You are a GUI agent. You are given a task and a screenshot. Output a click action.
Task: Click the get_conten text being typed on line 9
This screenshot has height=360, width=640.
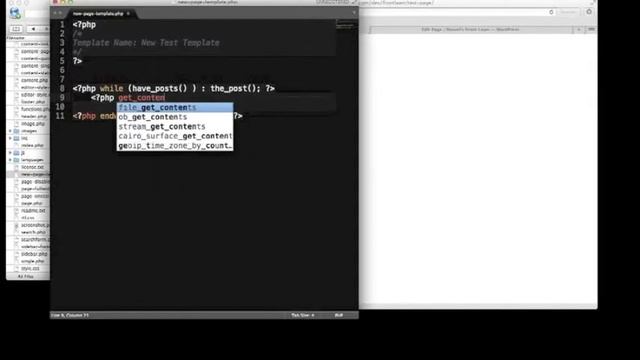point(142,98)
